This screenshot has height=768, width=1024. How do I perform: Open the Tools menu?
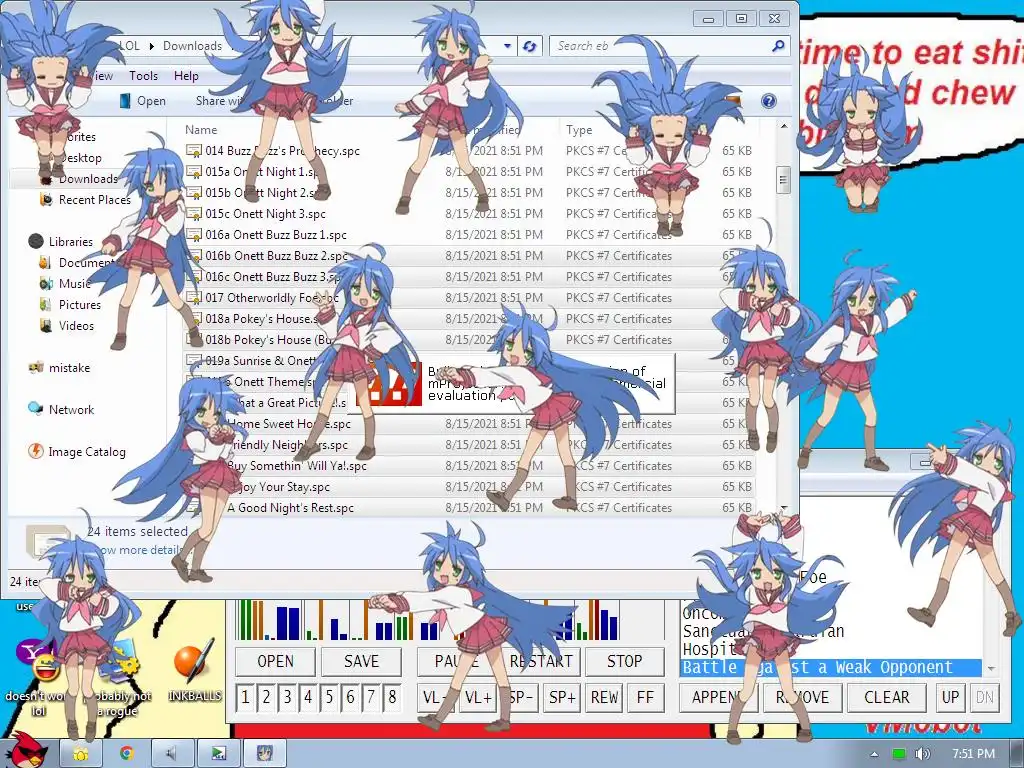144,76
